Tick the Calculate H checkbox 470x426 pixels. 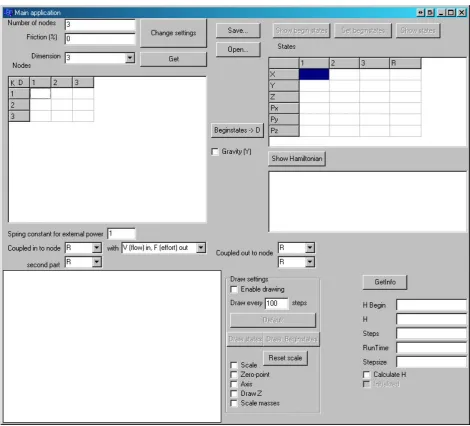tap(366, 375)
